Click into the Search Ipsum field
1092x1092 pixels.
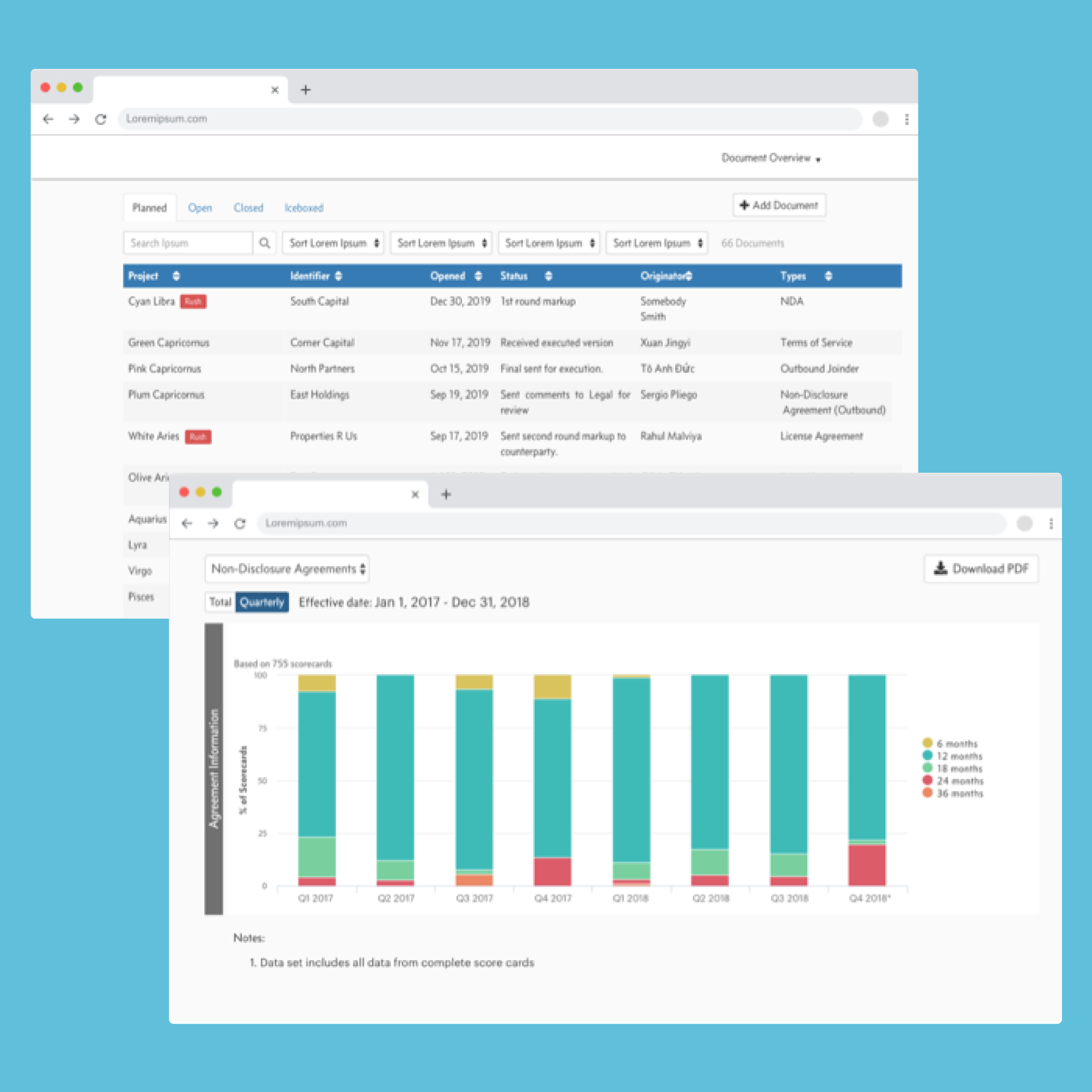188,243
